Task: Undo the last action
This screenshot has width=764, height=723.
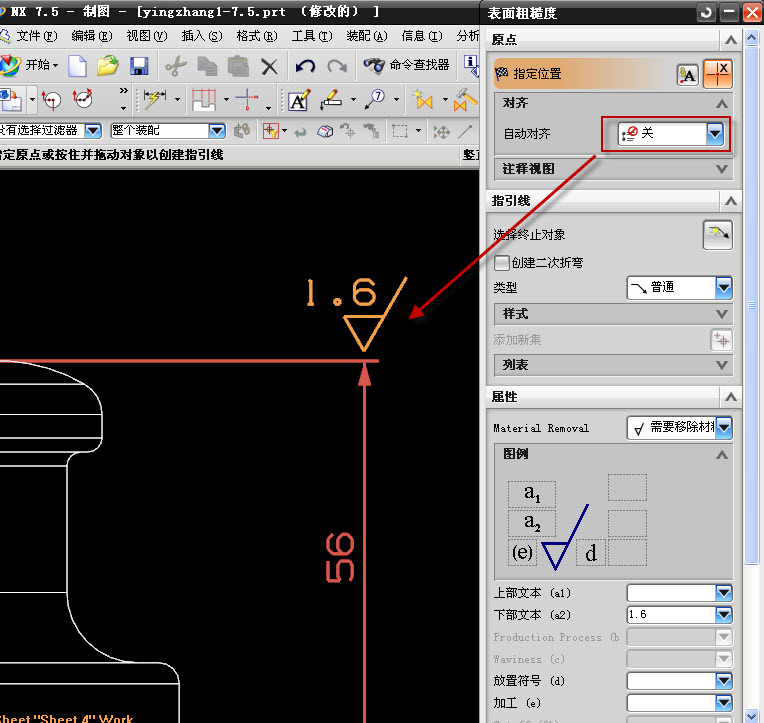Action: pos(306,66)
